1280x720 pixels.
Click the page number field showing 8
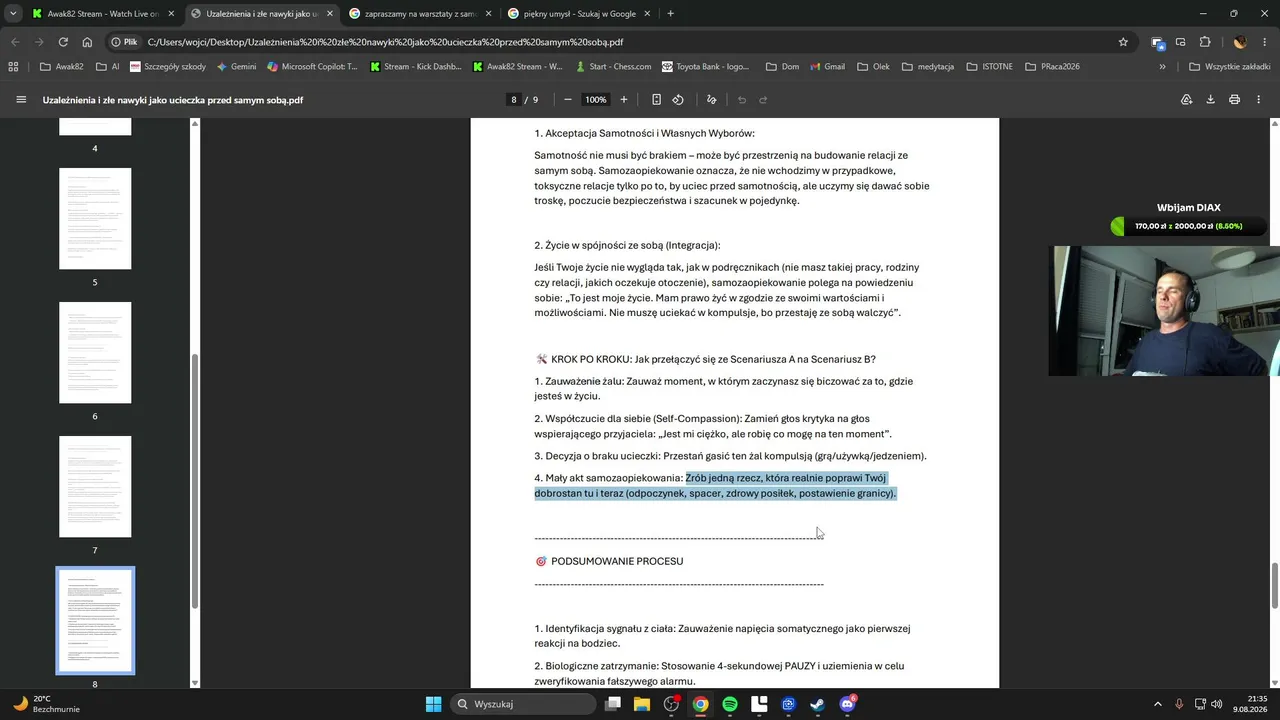pyautogui.click(x=514, y=100)
